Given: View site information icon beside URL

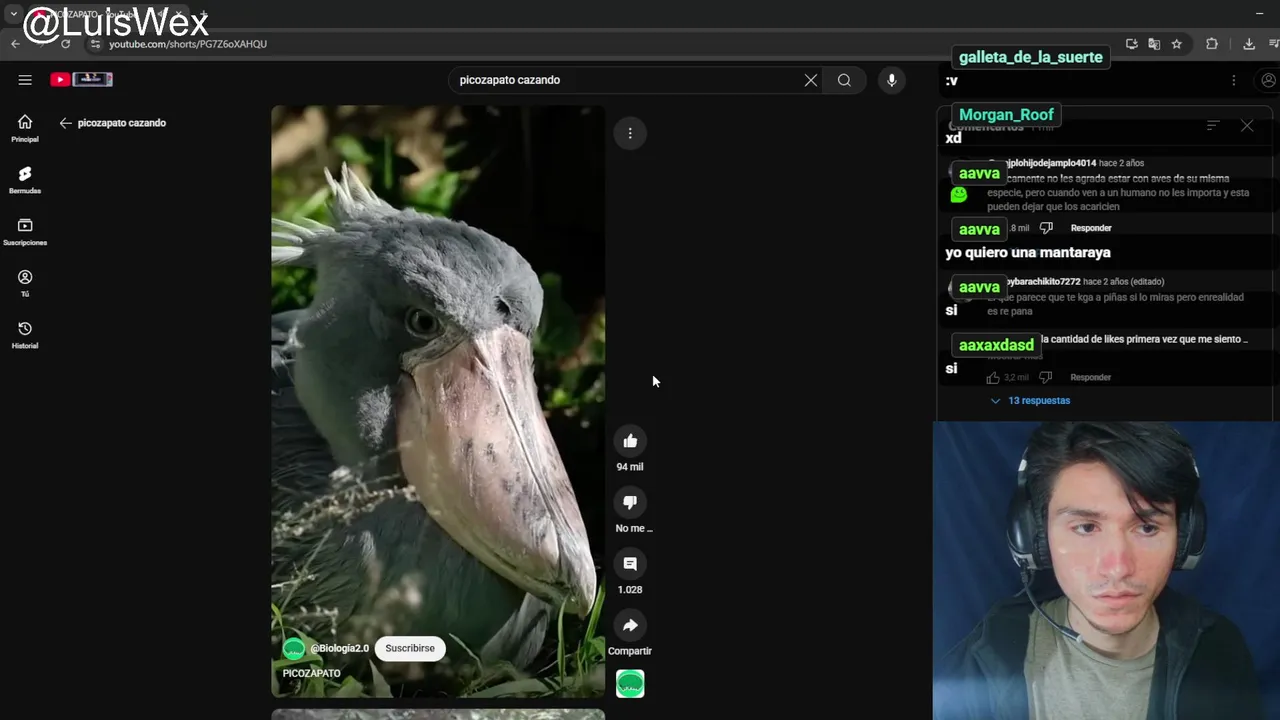Looking at the screenshot, I should point(95,44).
